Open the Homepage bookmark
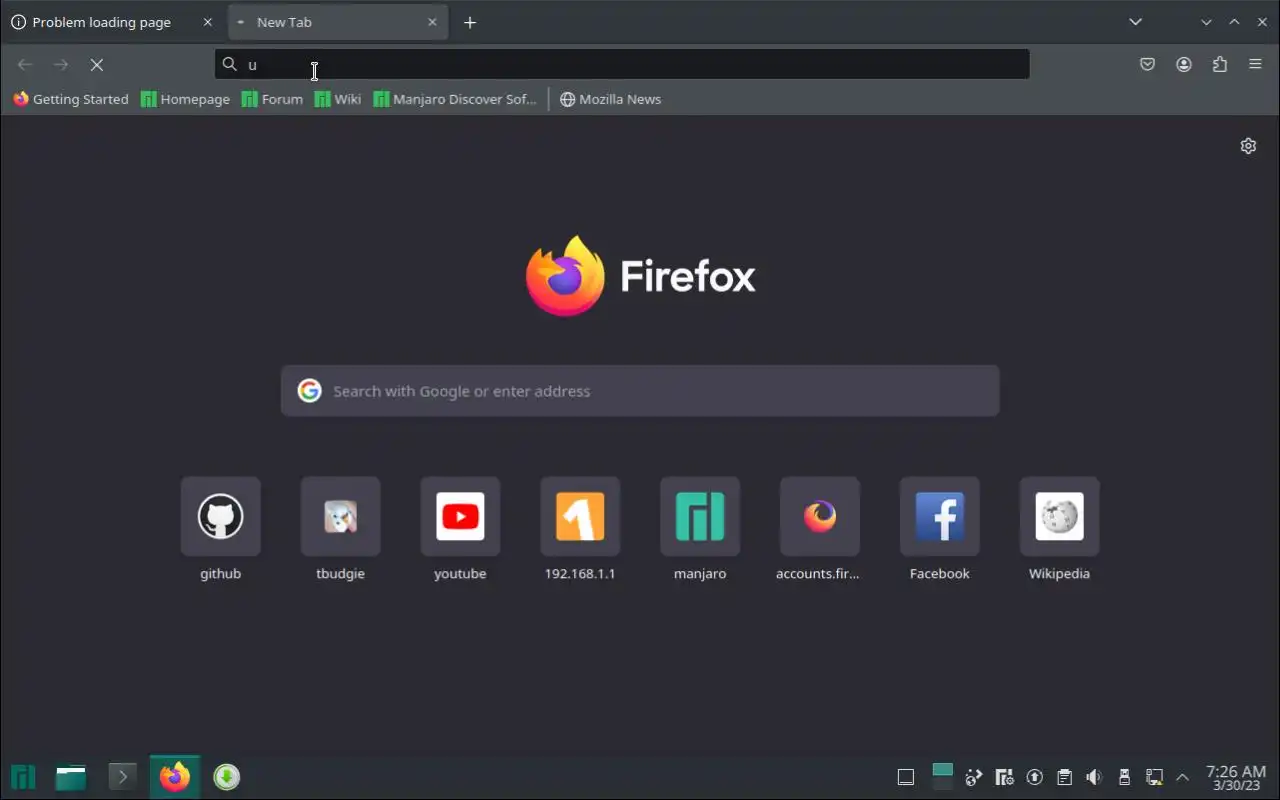 pyautogui.click(x=185, y=99)
